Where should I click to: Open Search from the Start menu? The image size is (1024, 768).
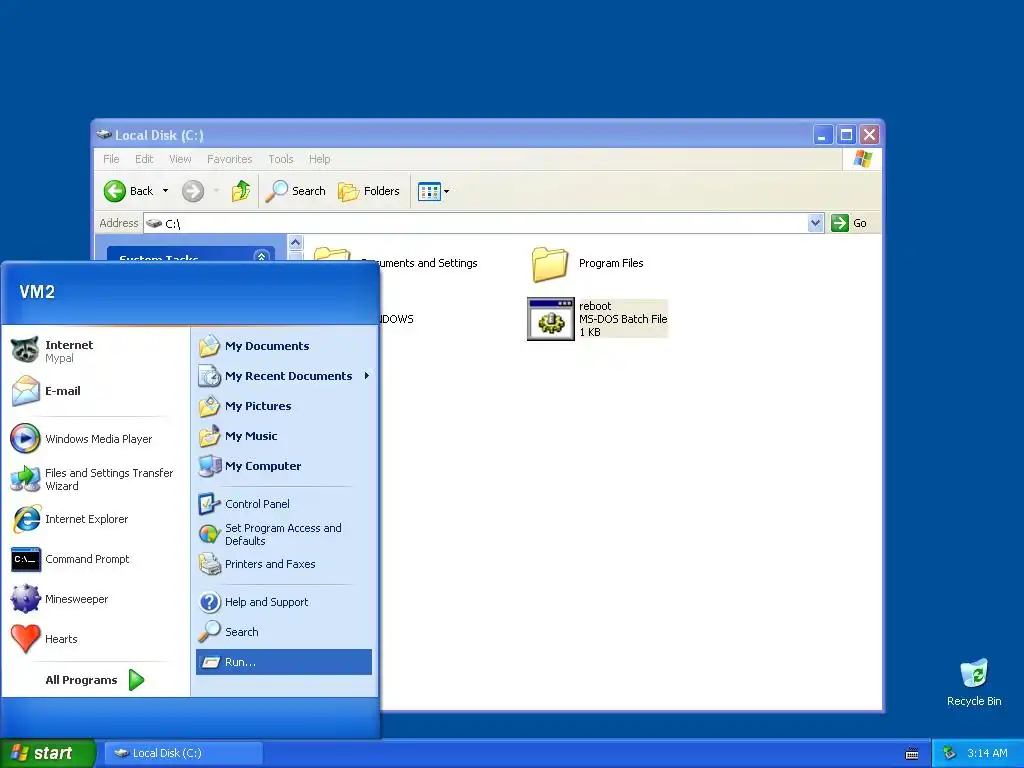coord(283,632)
